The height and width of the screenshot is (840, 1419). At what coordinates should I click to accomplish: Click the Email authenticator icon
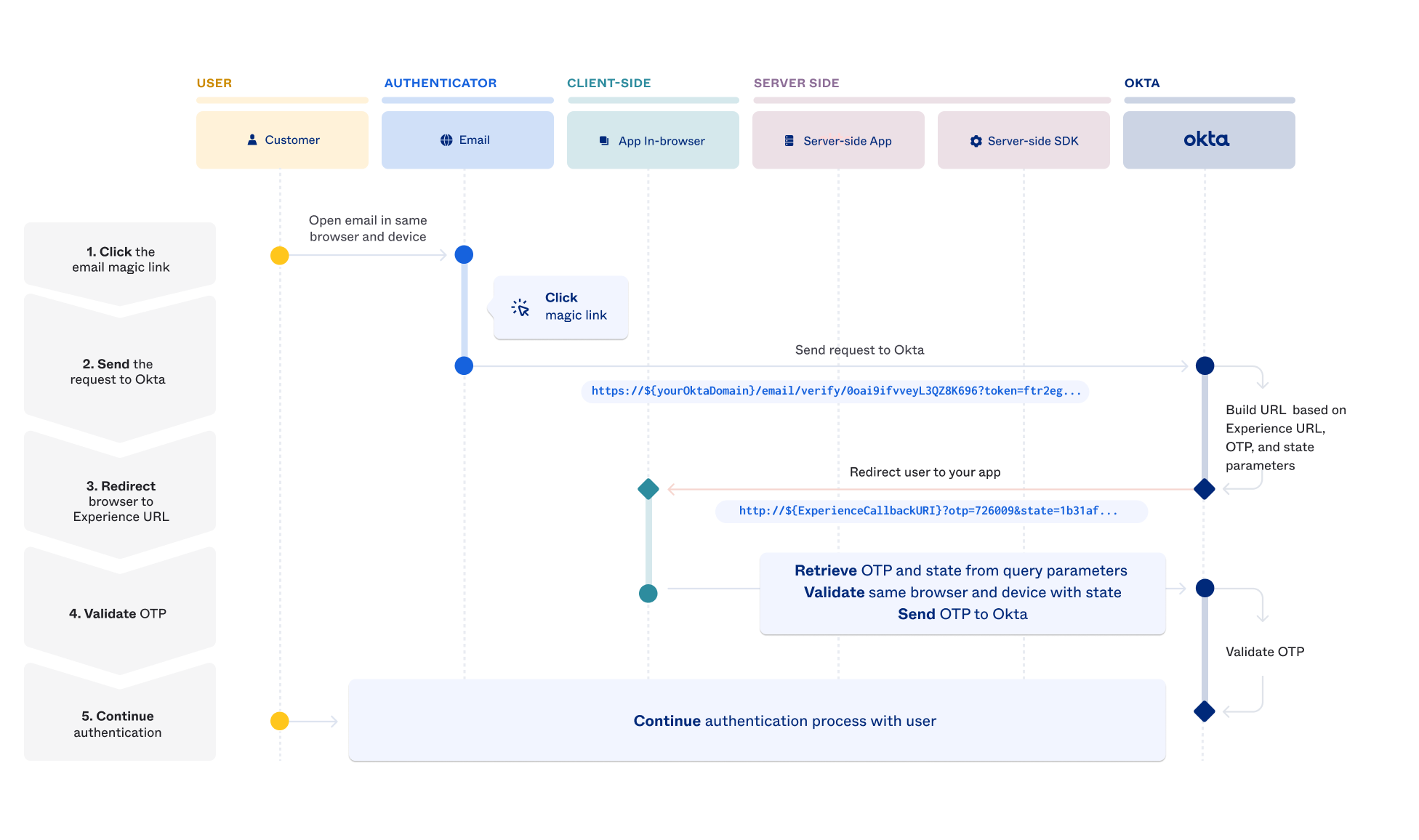pos(447,140)
